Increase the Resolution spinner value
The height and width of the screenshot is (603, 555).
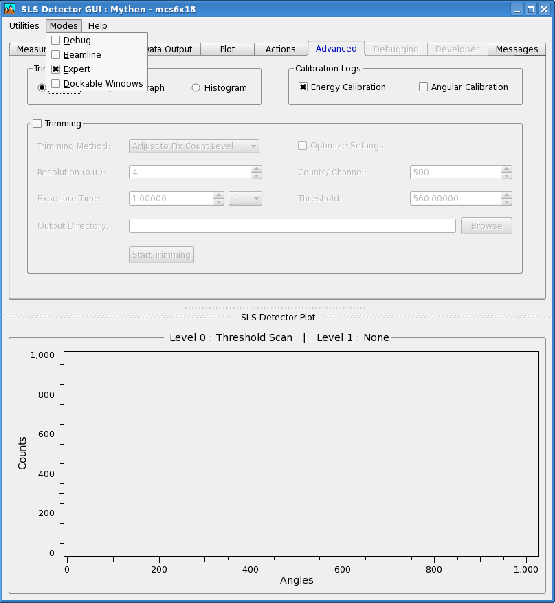257,169
